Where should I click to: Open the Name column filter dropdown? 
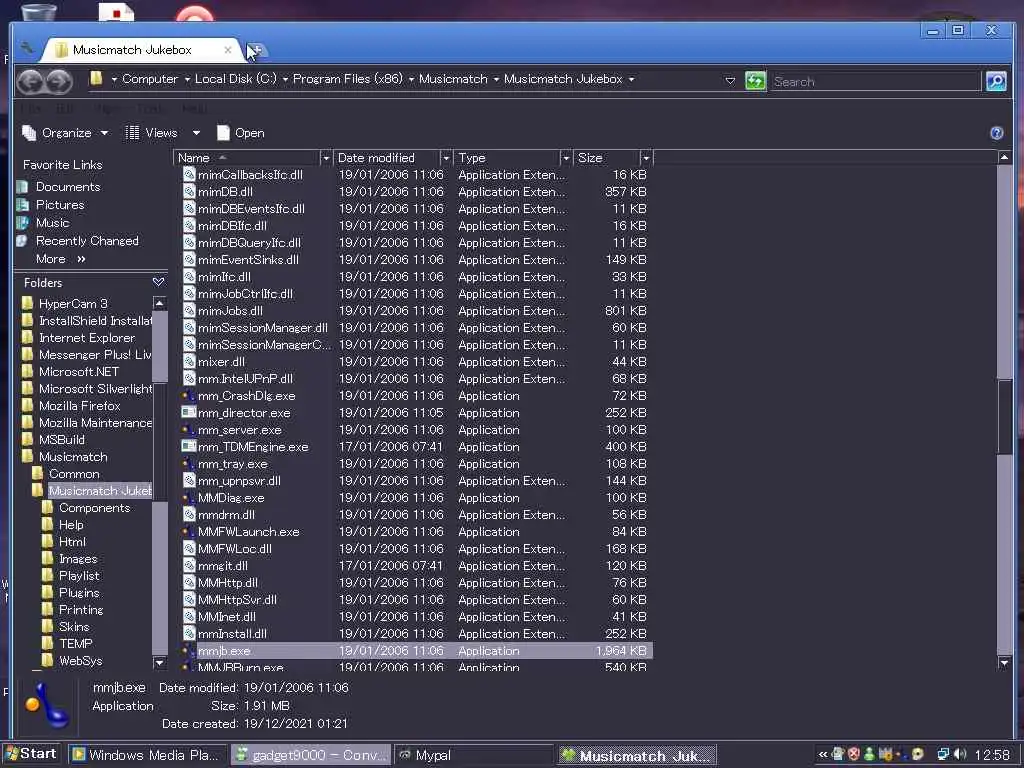coord(325,158)
